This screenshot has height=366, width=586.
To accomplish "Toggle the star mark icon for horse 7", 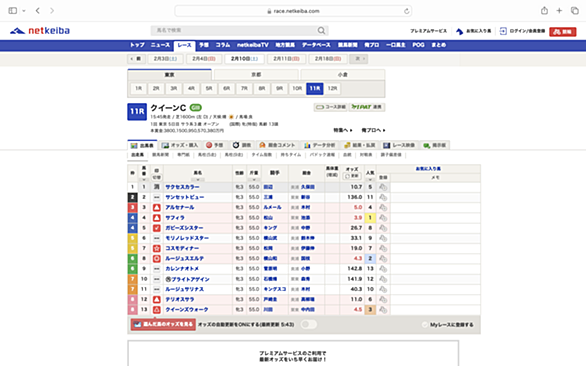I will pos(157,248).
